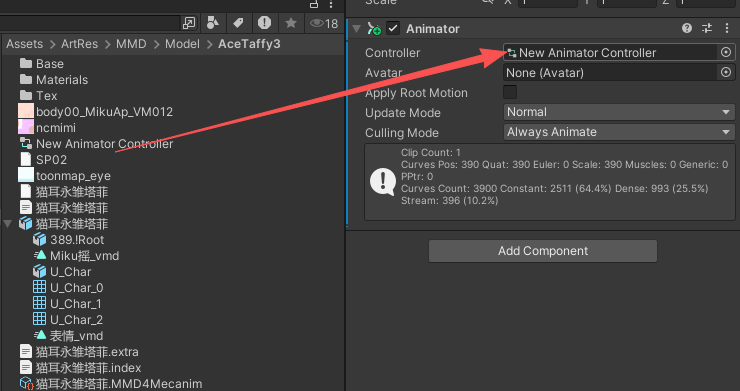The image size is (740, 391).
Task: Click Model in the breadcrumb path
Action: [182, 44]
